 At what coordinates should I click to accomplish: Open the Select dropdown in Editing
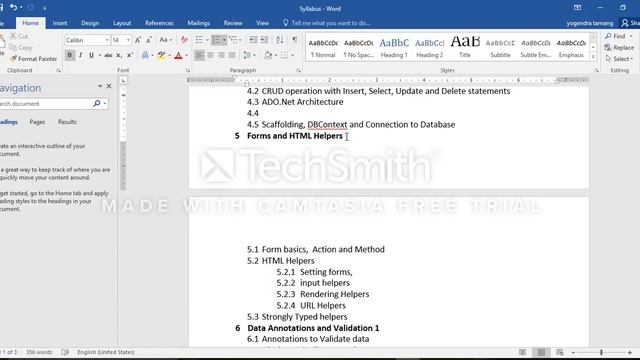pyautogui.click(x=620, y=59)
